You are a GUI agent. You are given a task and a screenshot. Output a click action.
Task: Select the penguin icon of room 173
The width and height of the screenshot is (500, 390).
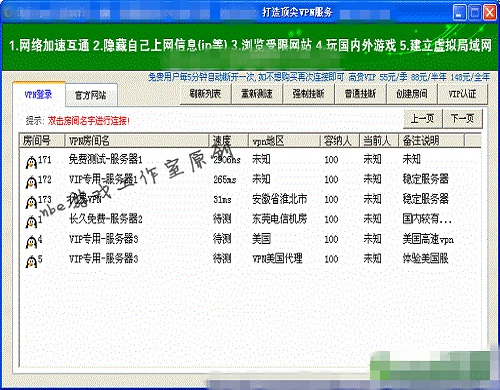point(31,202)
